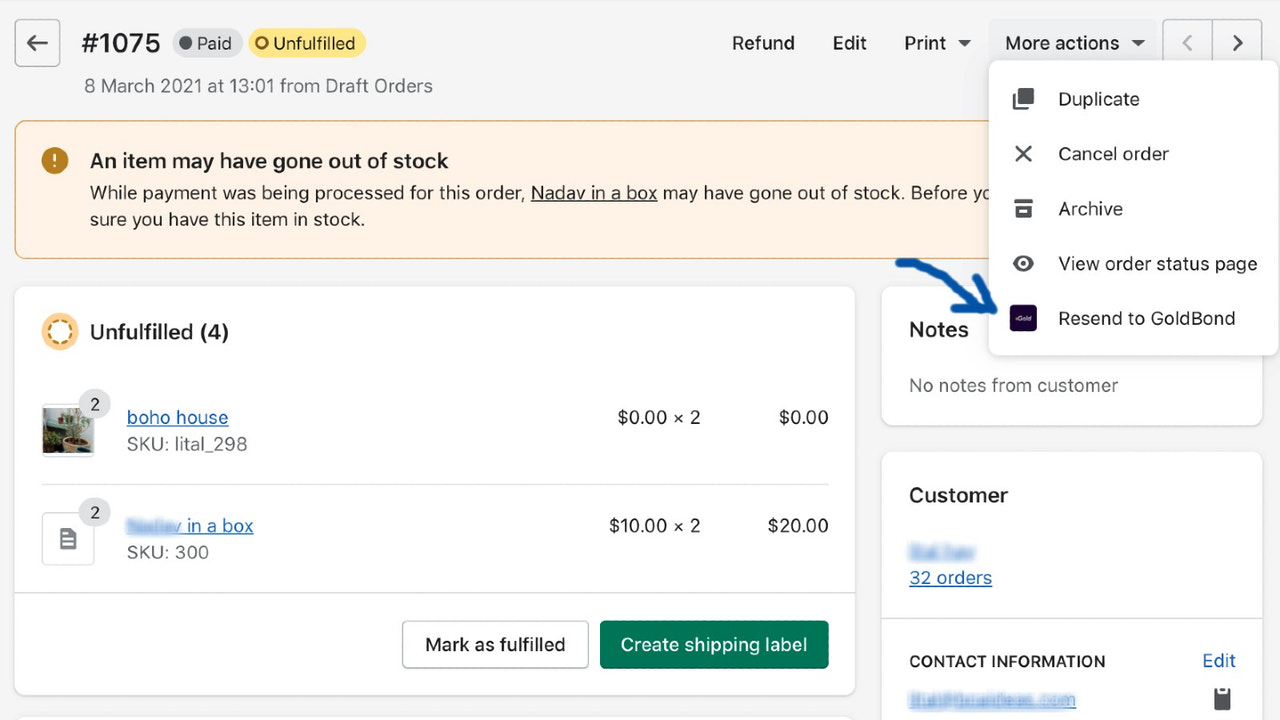Click the Unfulfilled status circle icon
The height and width of the screenshot is (720, 1280).
pos(60,332)
